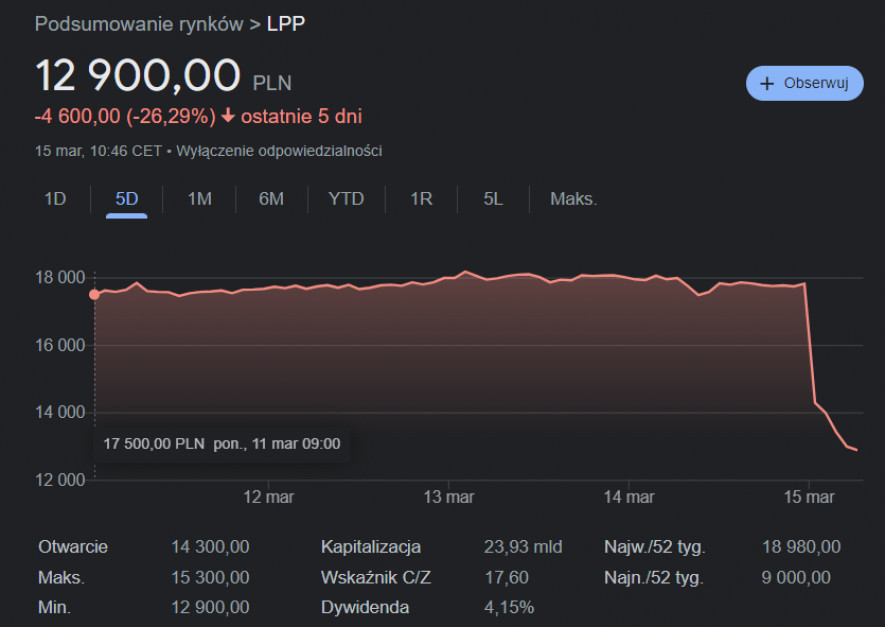
Task: Click the Maks. value 15 300,00
Action: click(210, 577)
